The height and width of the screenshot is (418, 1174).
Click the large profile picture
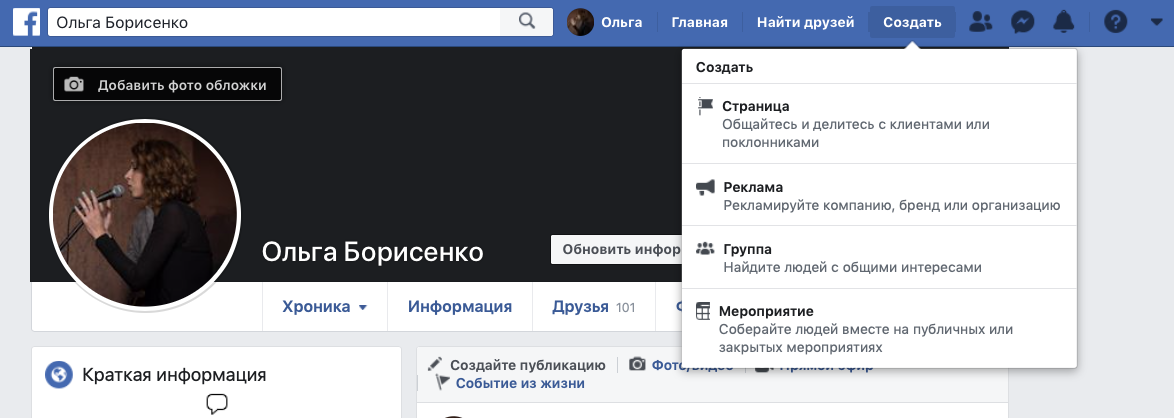click(145, 216)
